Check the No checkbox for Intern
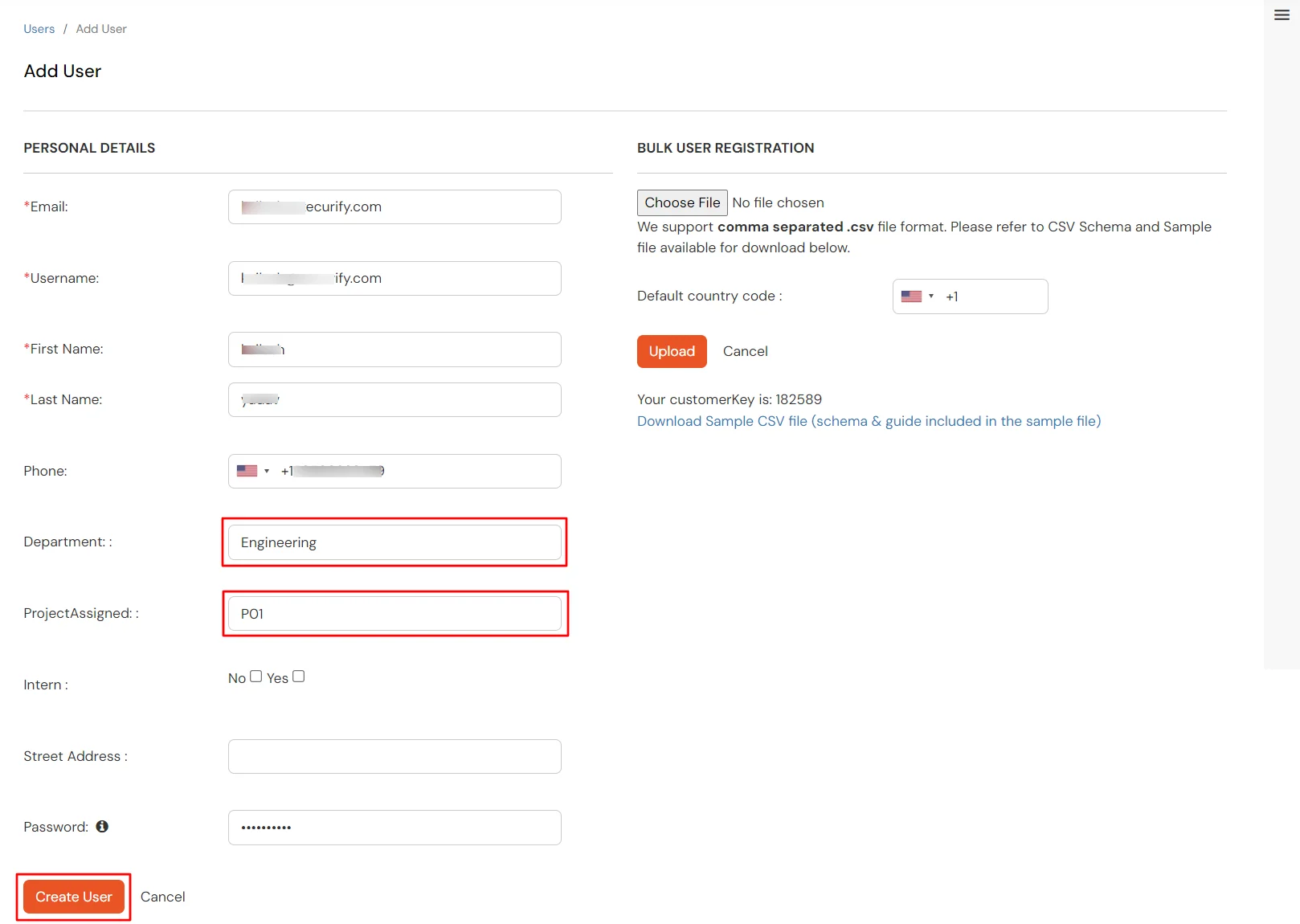 256,677
